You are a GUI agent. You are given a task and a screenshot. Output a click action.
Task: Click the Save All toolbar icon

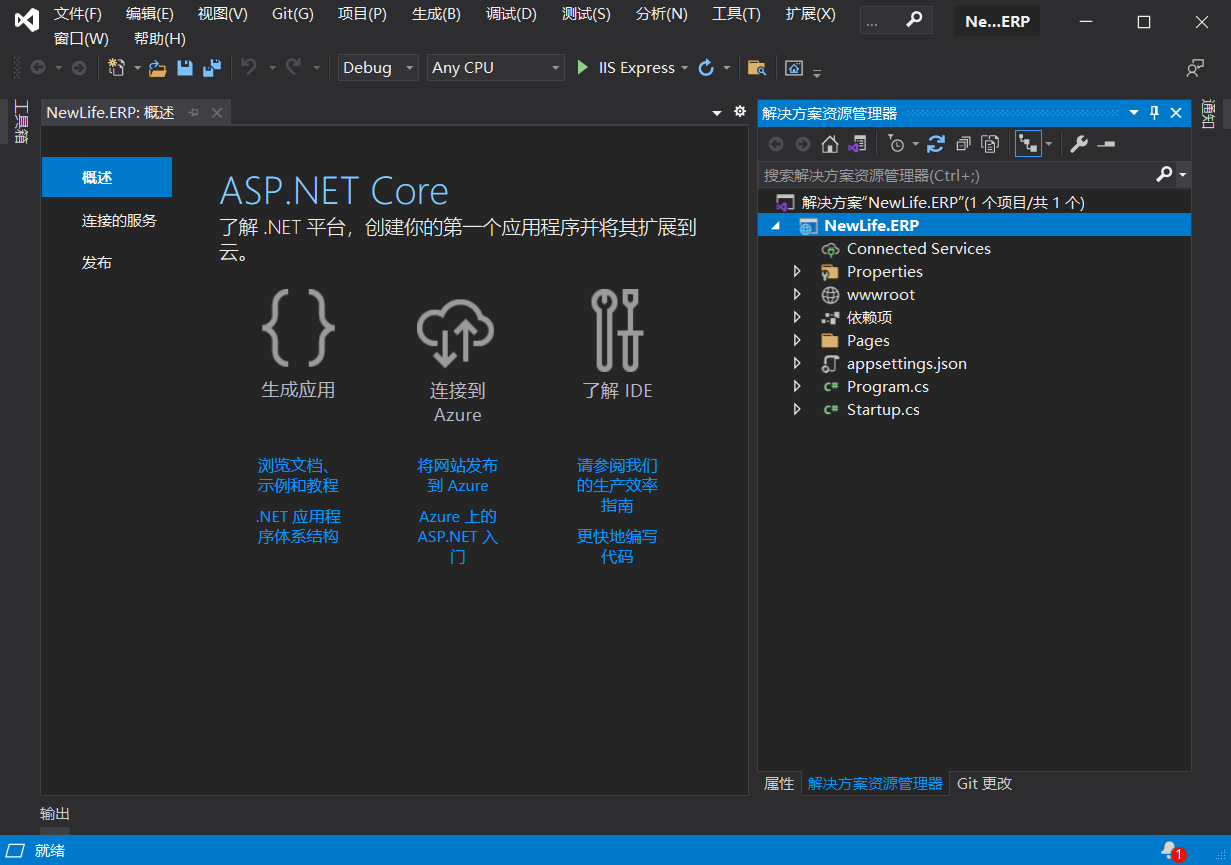(x=211, y=68)
